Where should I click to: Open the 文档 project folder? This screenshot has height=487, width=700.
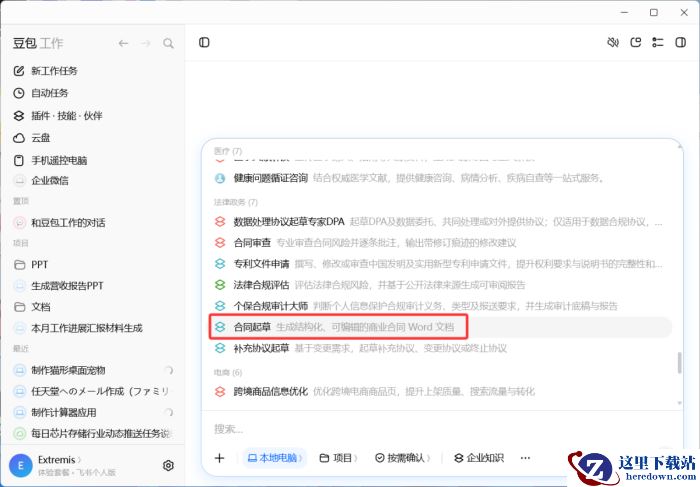(41, 307)
